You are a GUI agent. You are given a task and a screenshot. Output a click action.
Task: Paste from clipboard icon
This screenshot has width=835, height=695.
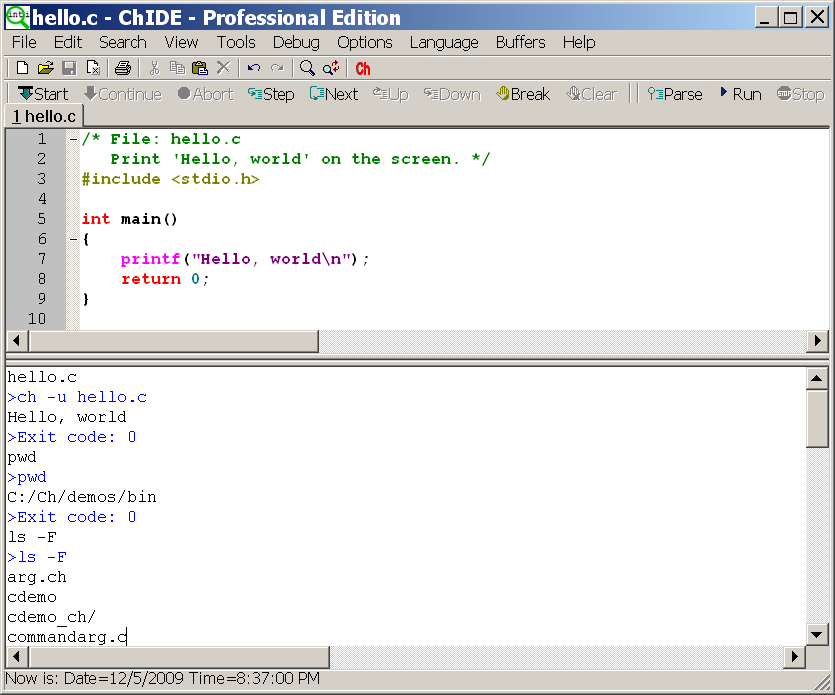(200, 68)
